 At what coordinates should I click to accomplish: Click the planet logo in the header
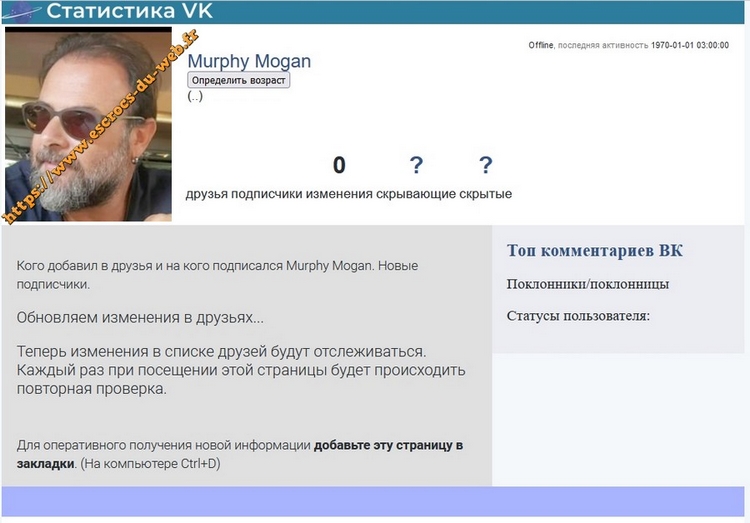[x=22, y=12]
